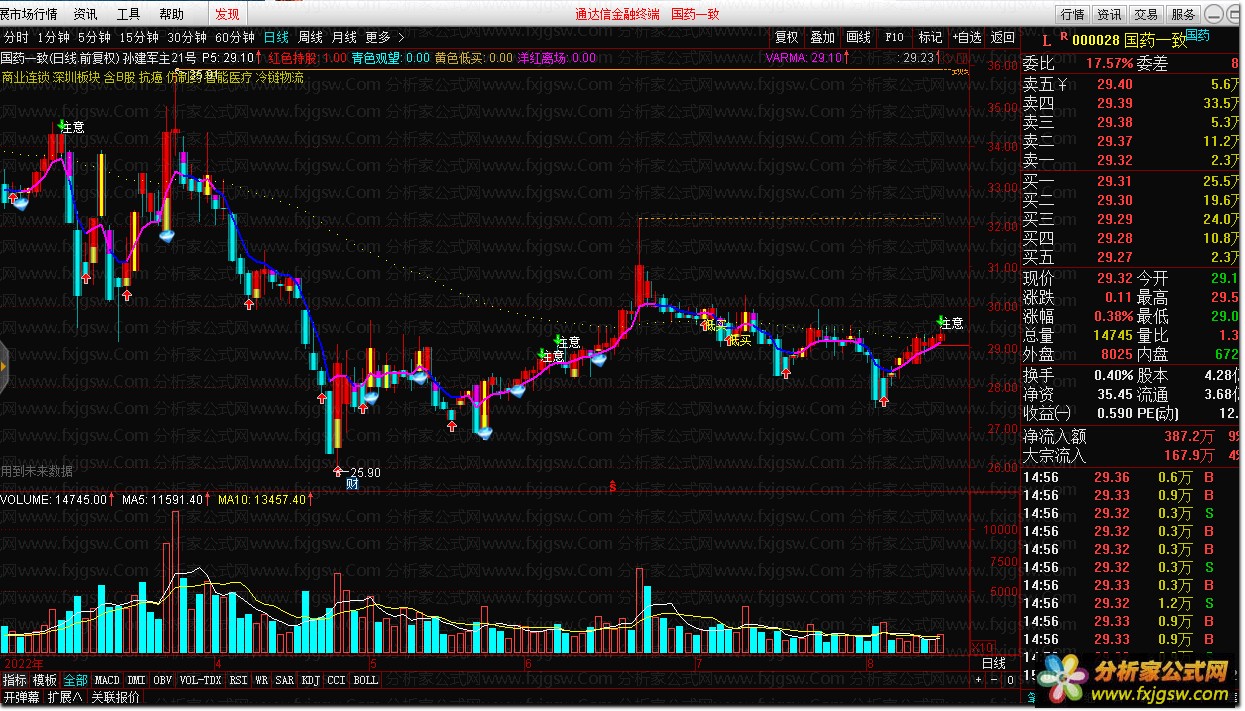Click the 模板 button
This screenshot has width=1245, height=711.
pyautogui.click(x=45, y=679)
